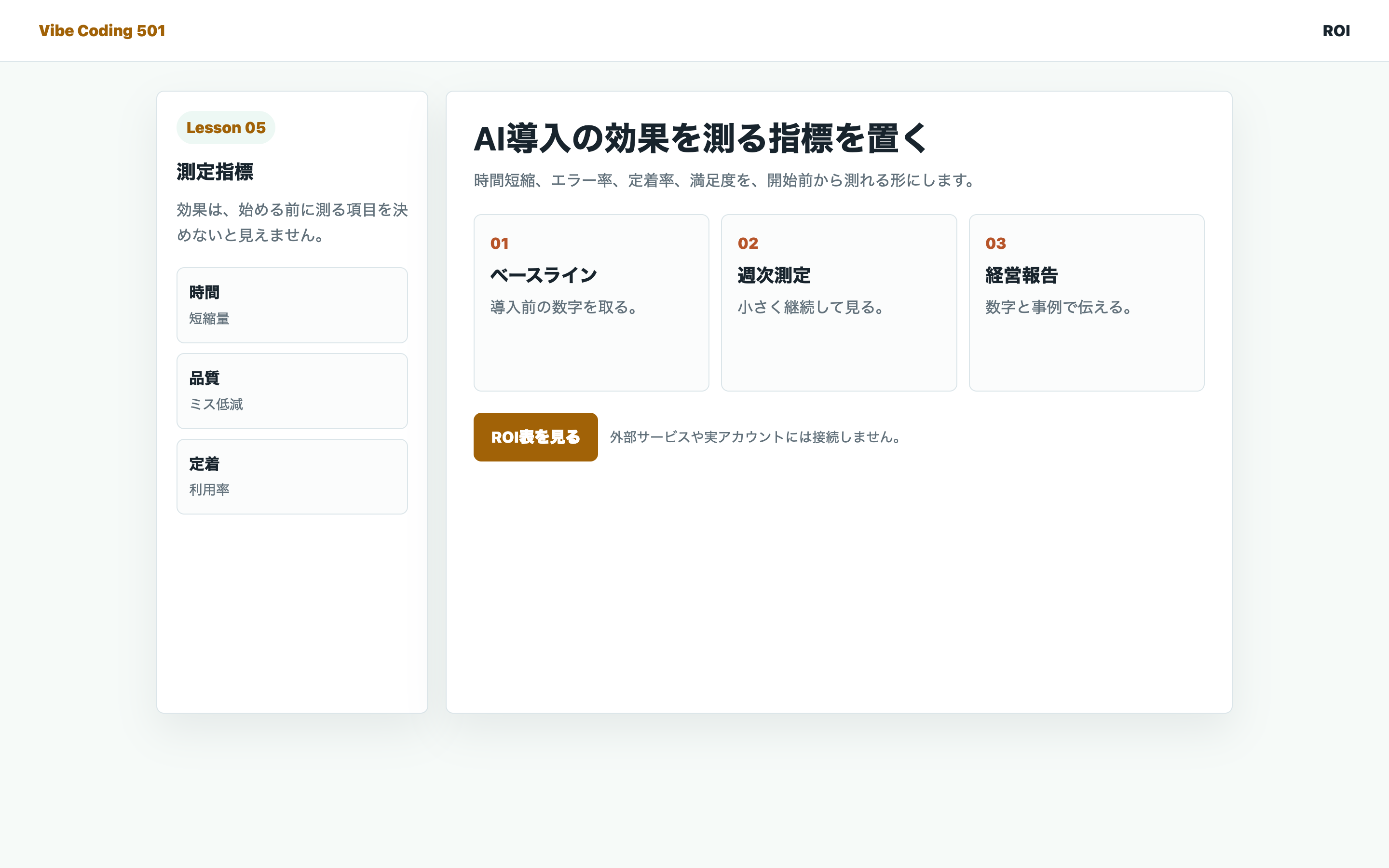Select the Lesson 05 badge
The image size is (1389, 868).
[x=226, y=127]
